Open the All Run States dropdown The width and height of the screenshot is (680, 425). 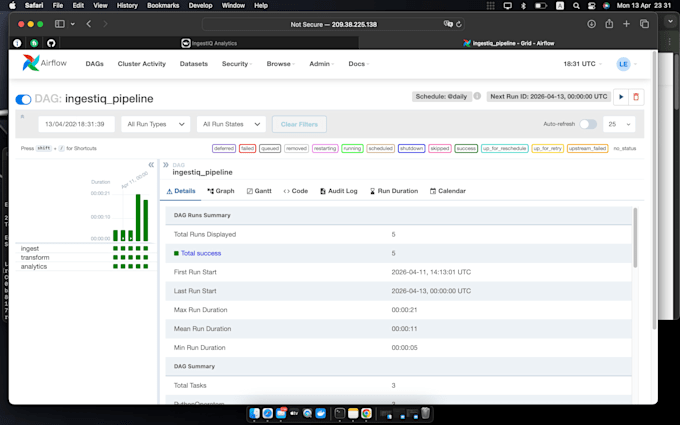coord(231,124)
